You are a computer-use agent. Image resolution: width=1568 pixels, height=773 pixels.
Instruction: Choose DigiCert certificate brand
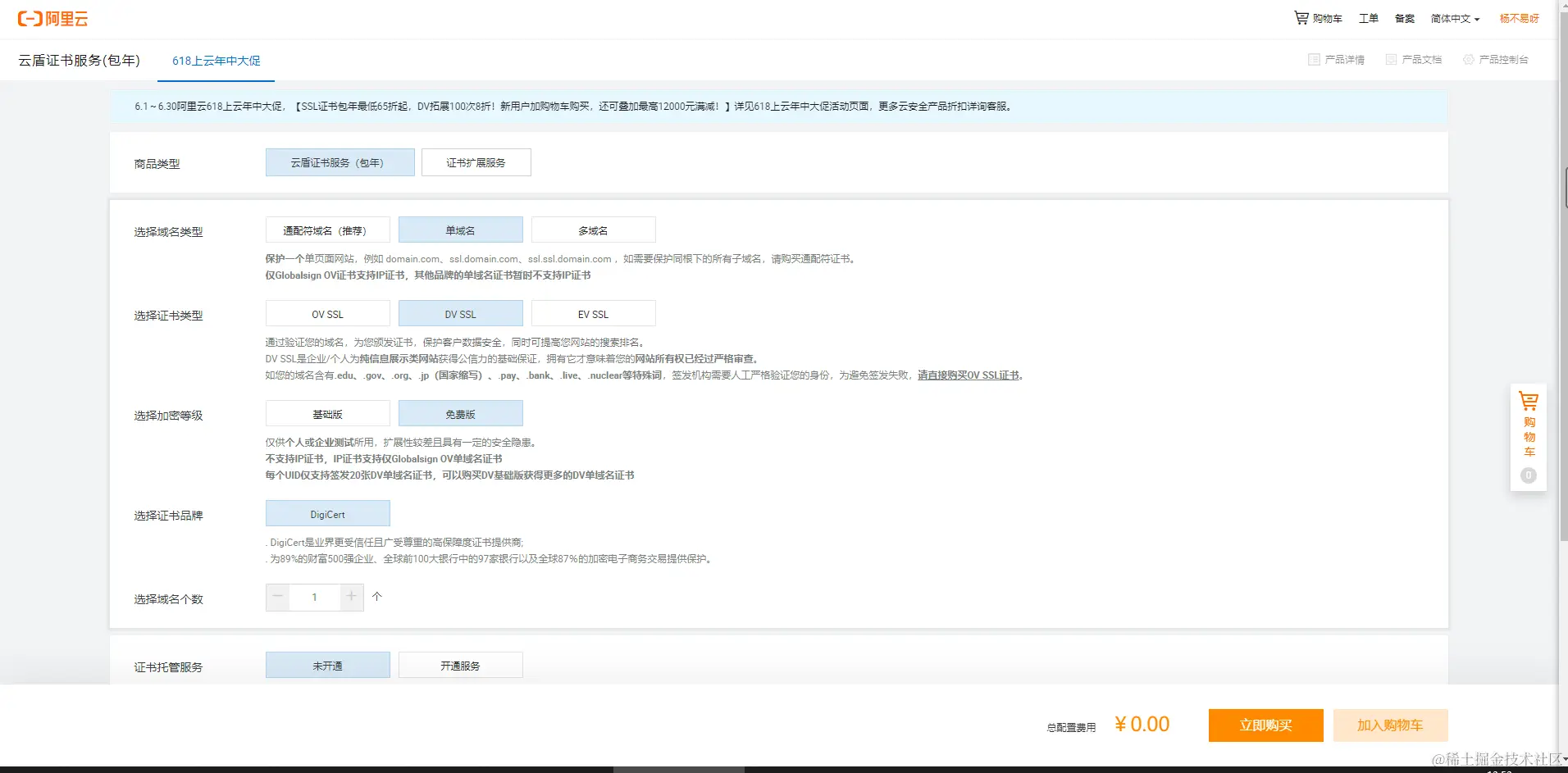(327, 514)
